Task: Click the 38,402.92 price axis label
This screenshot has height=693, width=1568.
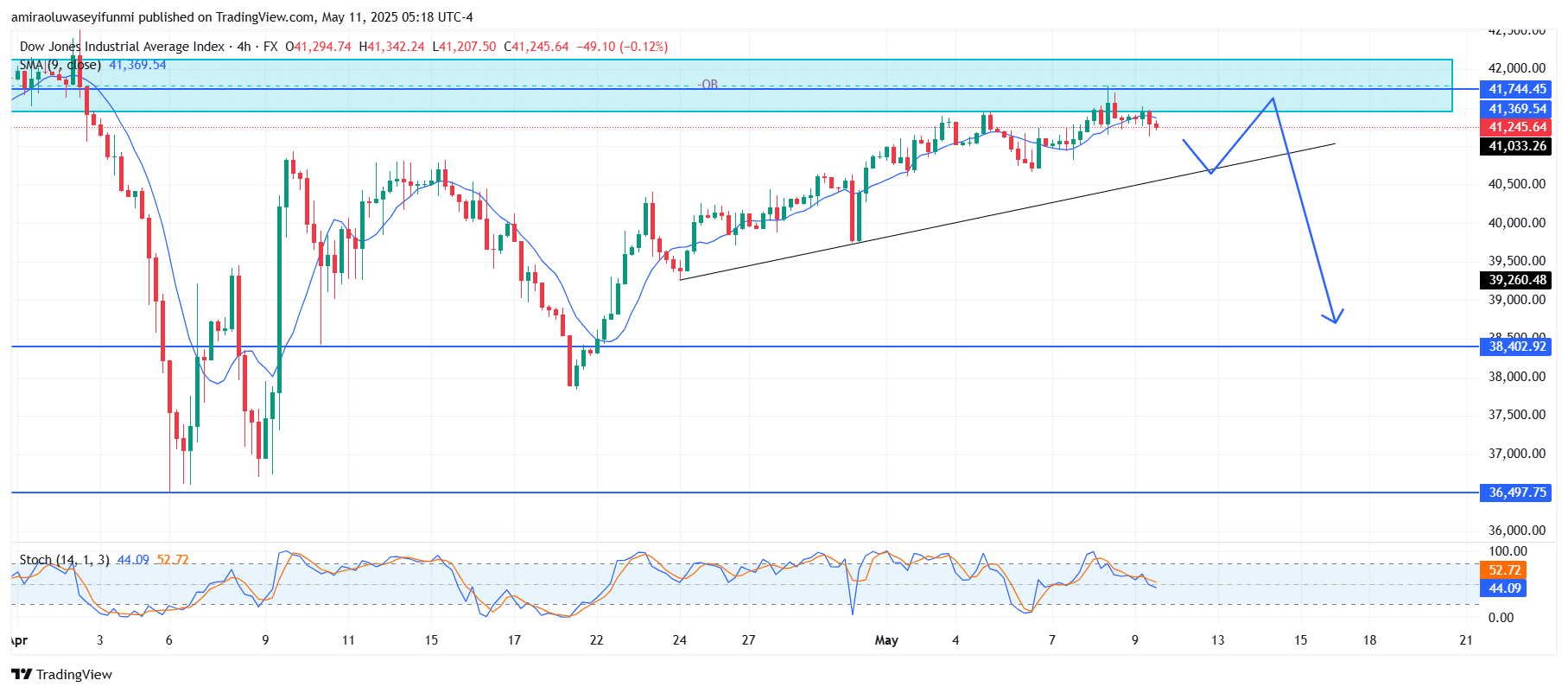Action: click(x=1516, y=346)
